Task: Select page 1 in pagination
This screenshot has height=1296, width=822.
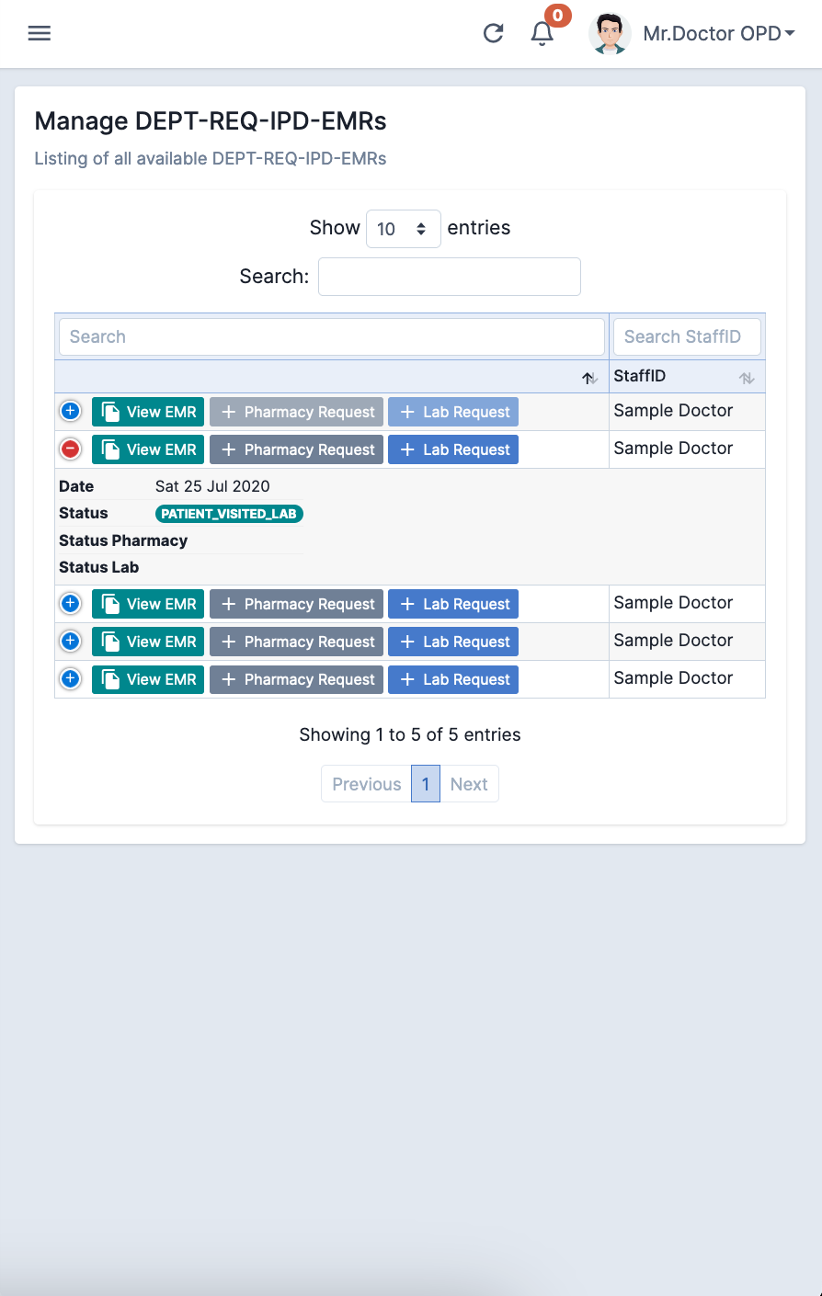Action: point(425,784)
